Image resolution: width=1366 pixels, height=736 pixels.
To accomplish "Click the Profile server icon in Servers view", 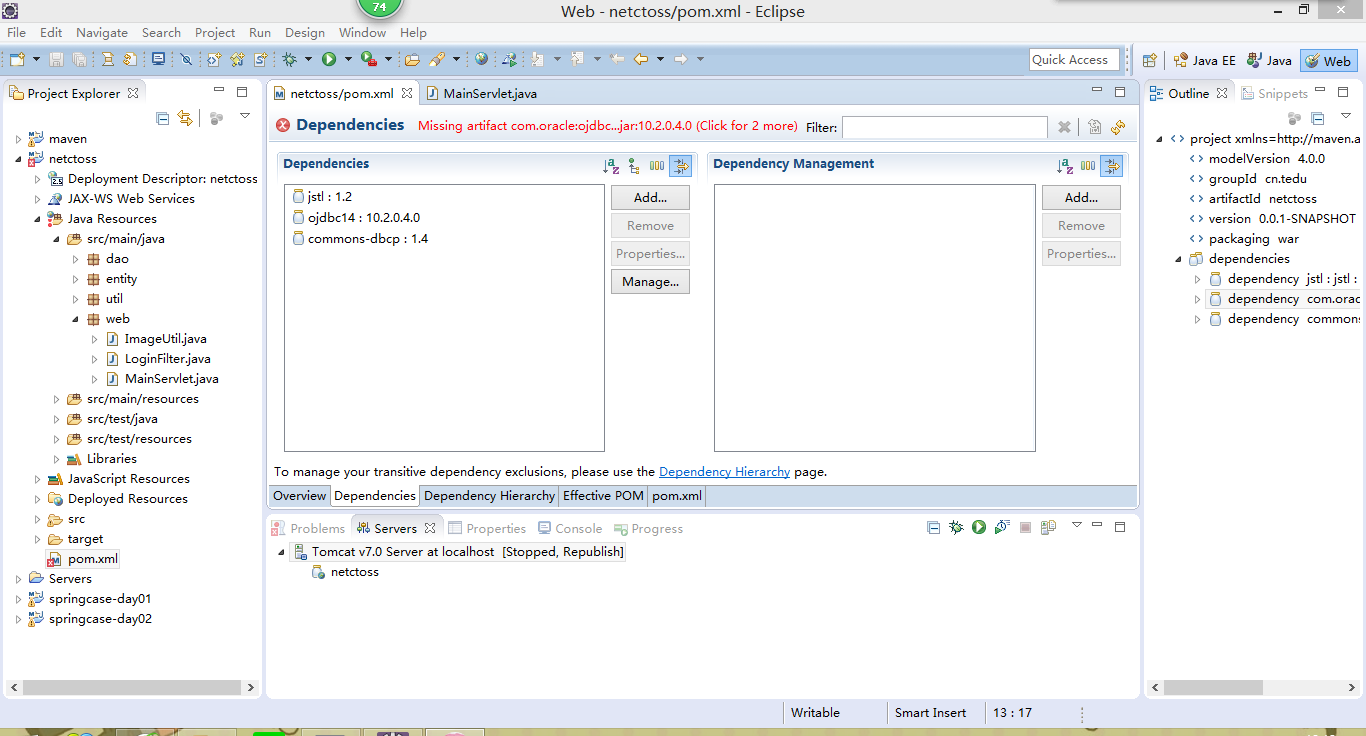I will [1002, 527].
